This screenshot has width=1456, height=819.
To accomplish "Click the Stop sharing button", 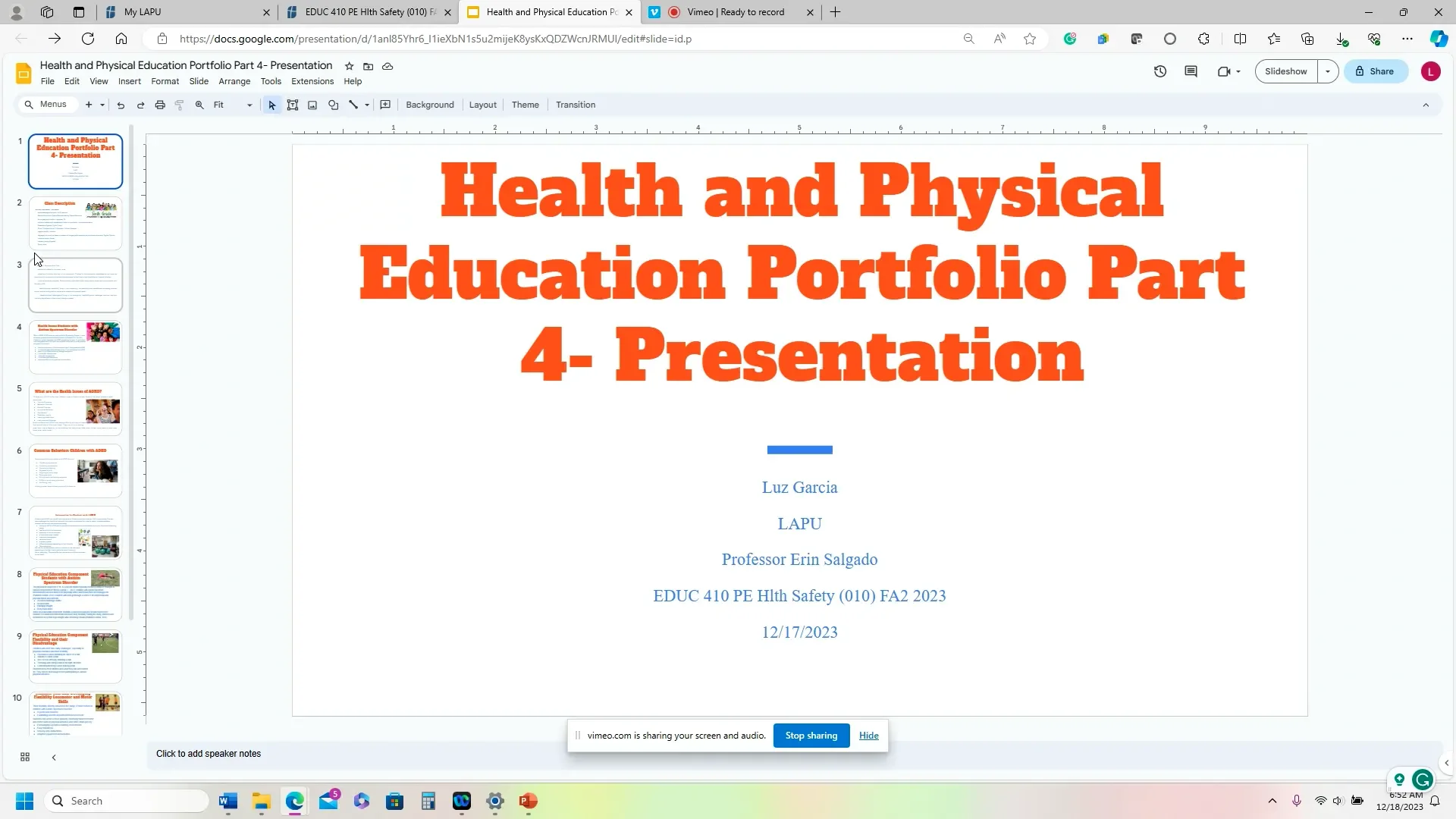I will click(811, 735).
